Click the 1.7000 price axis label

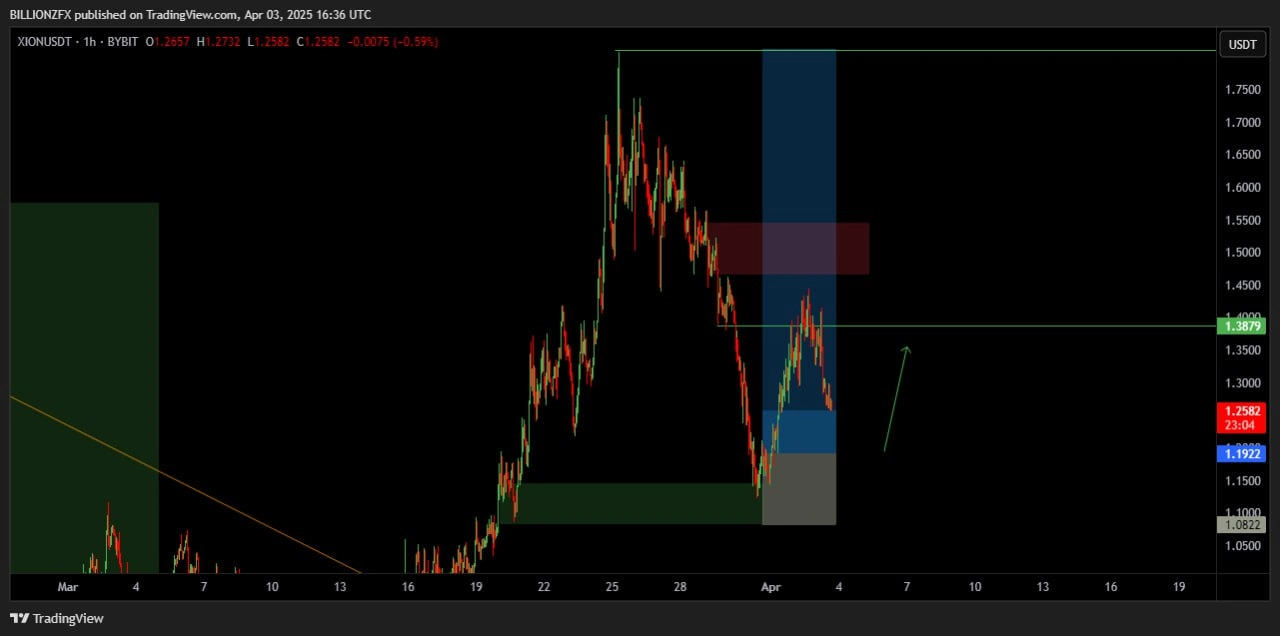click(x=1242, y=123)
